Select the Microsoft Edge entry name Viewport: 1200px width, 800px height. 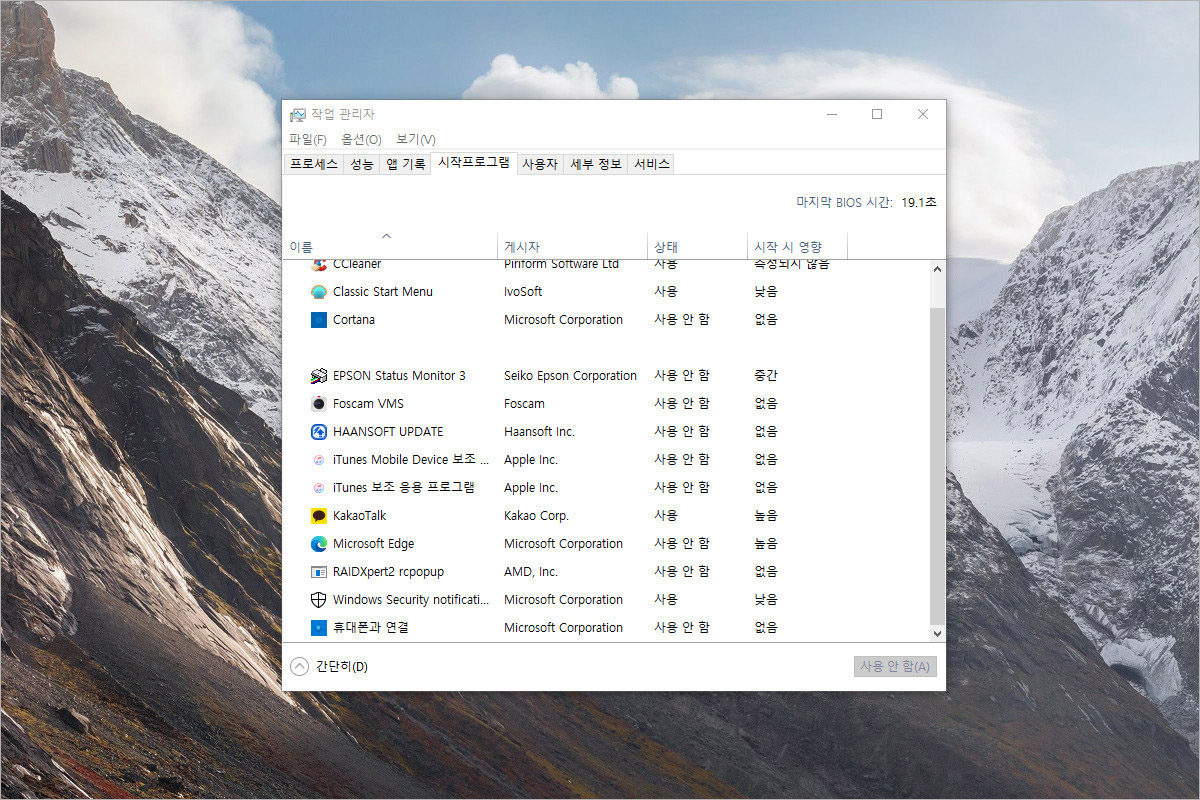[373, 544]
